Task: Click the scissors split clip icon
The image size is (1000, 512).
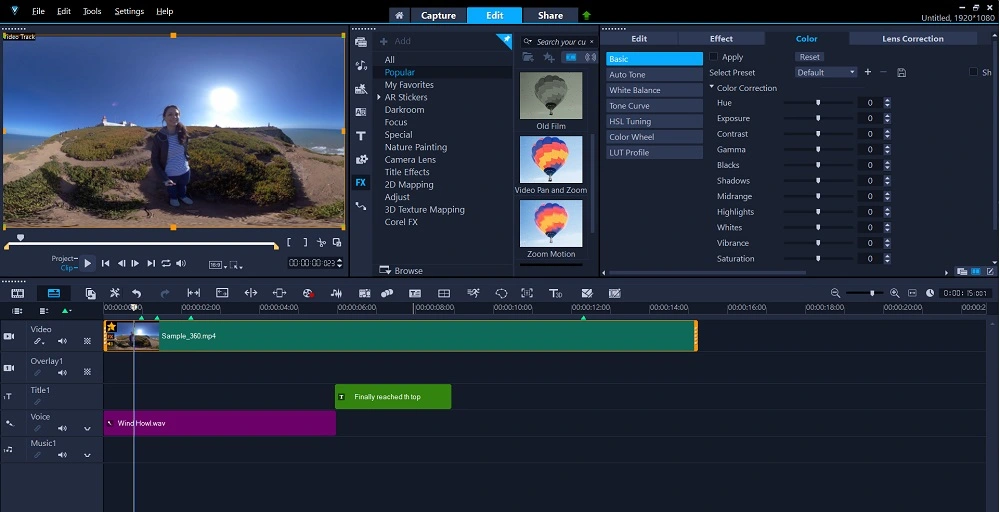Action: pos(322,242)
